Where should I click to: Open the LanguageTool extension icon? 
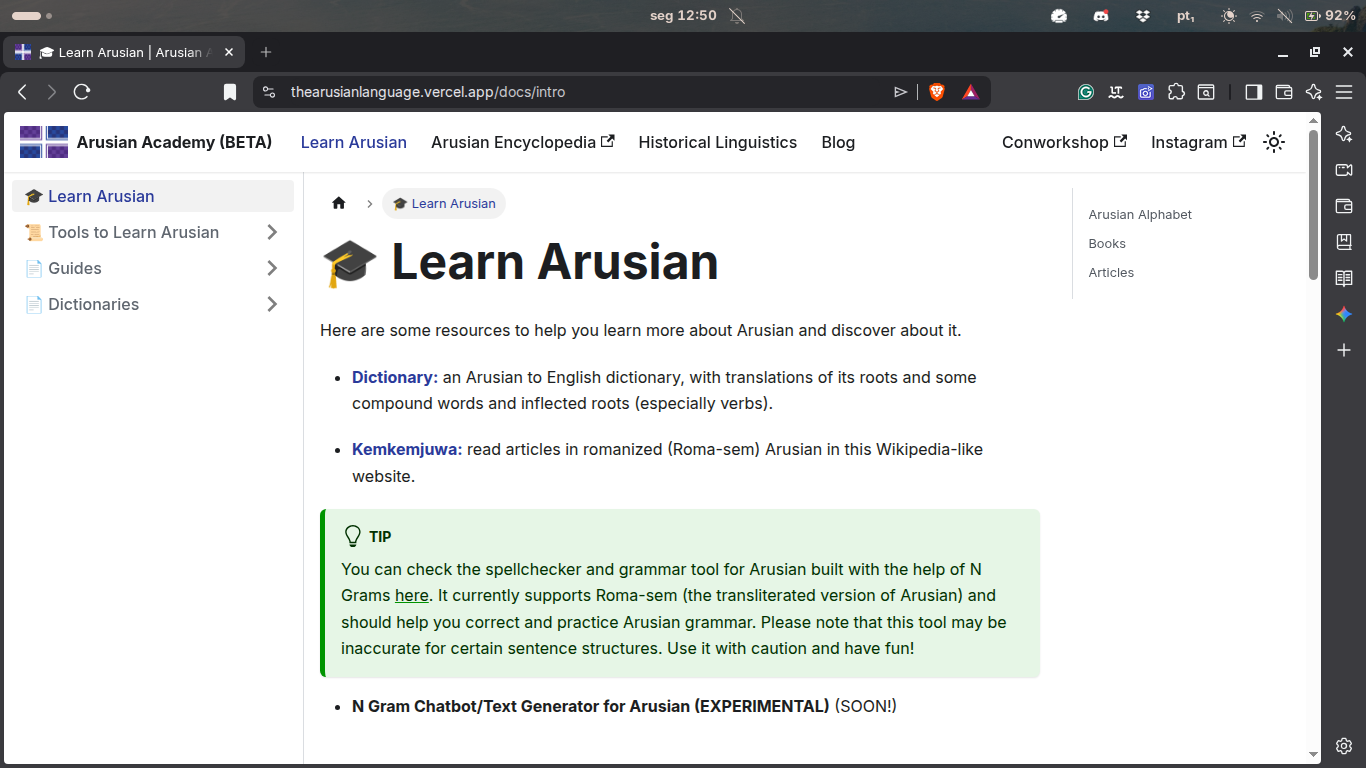coord(1116,92)
